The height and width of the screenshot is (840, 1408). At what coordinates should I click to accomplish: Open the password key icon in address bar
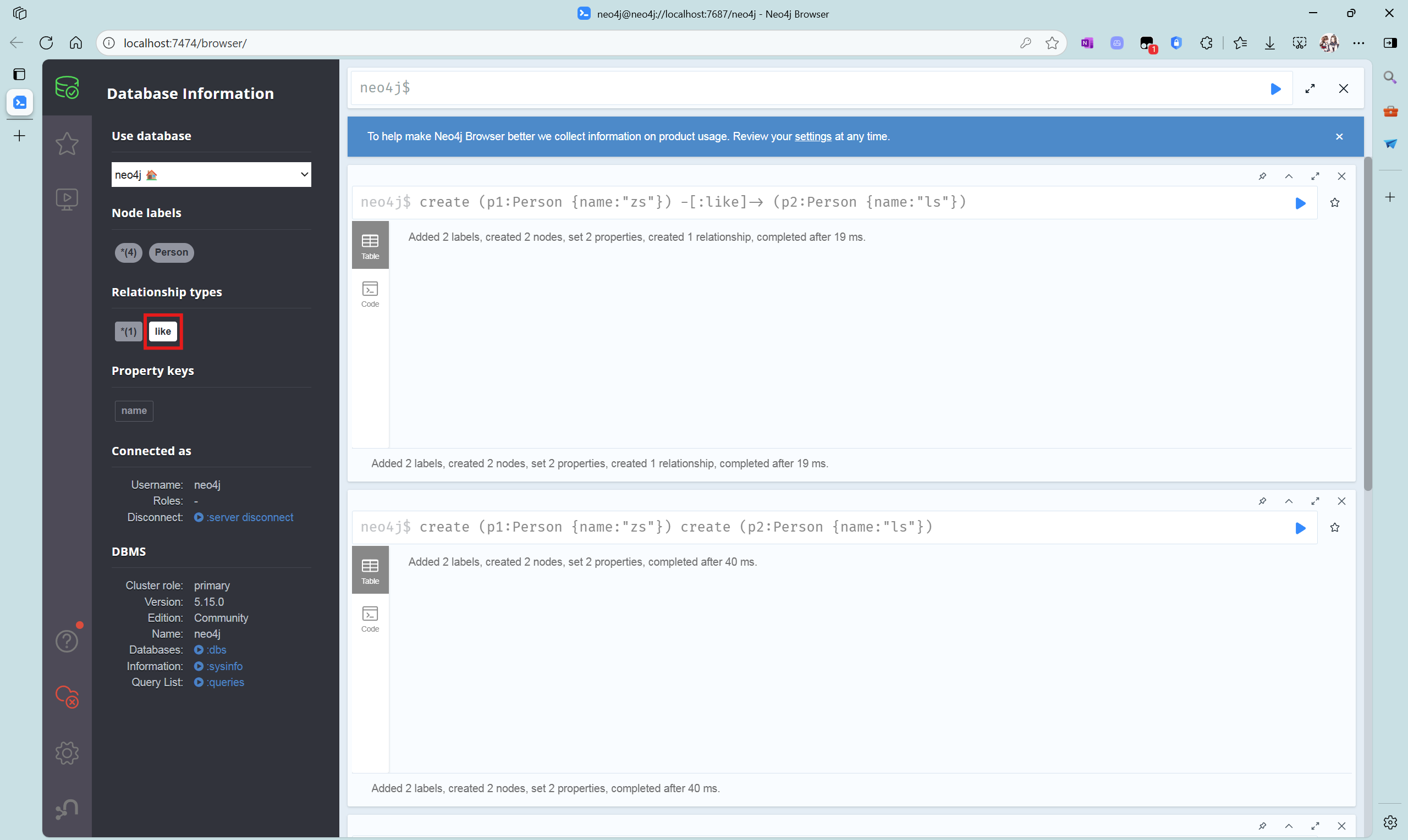(1025, 43)
